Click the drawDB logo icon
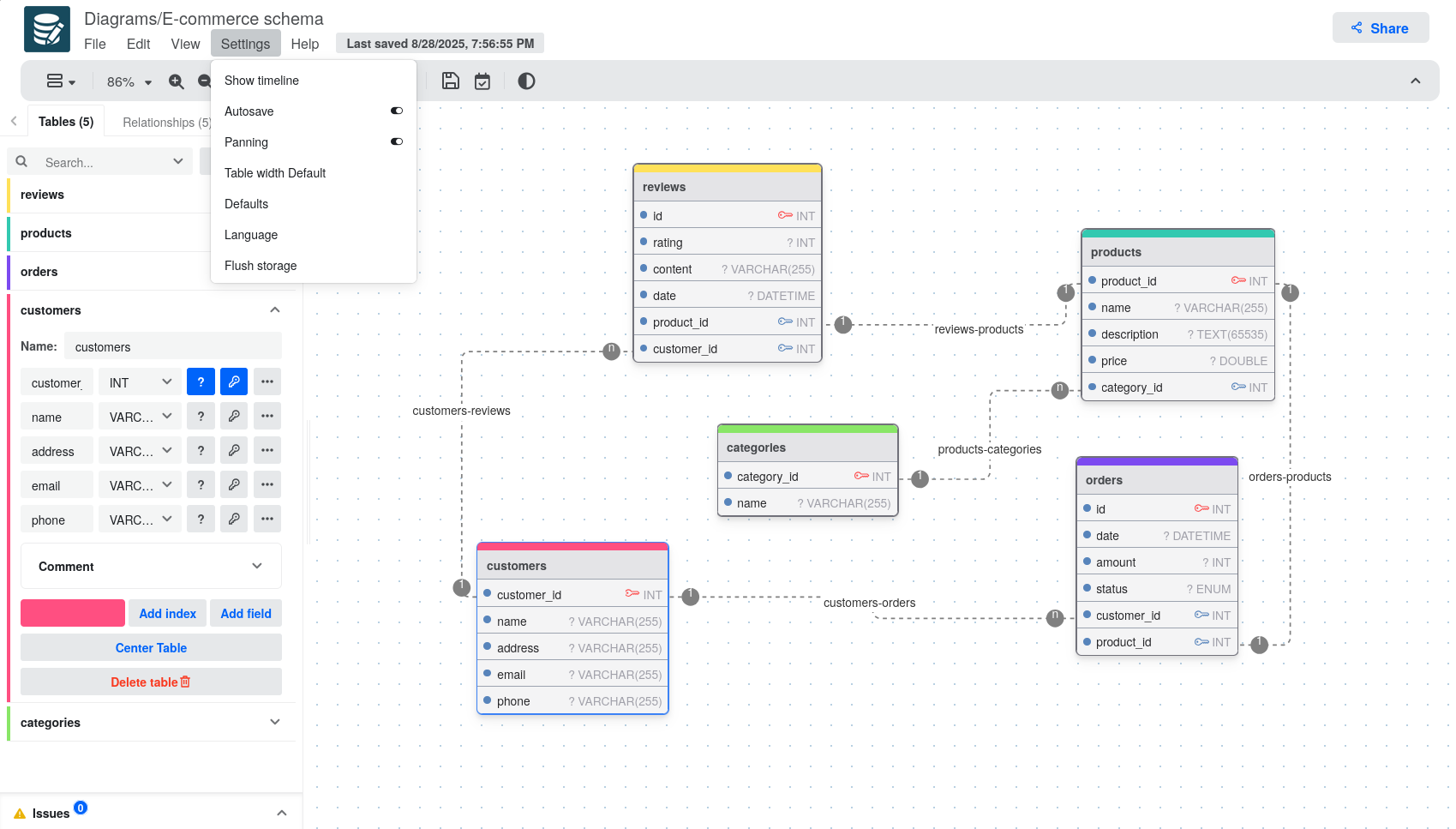The height and width of the screenshot is (829, 1456). [47, 29]
